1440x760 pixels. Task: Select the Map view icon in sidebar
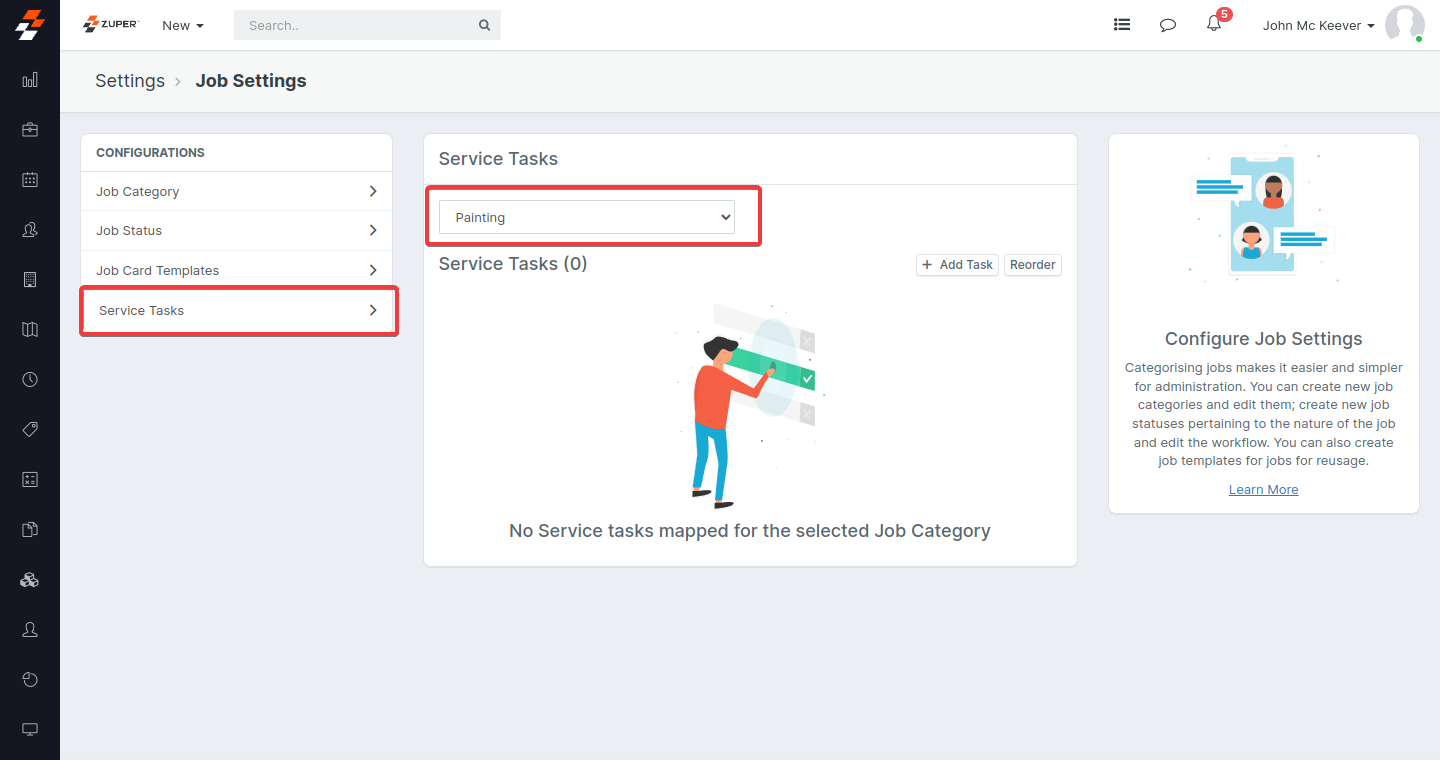pos(29,329)
